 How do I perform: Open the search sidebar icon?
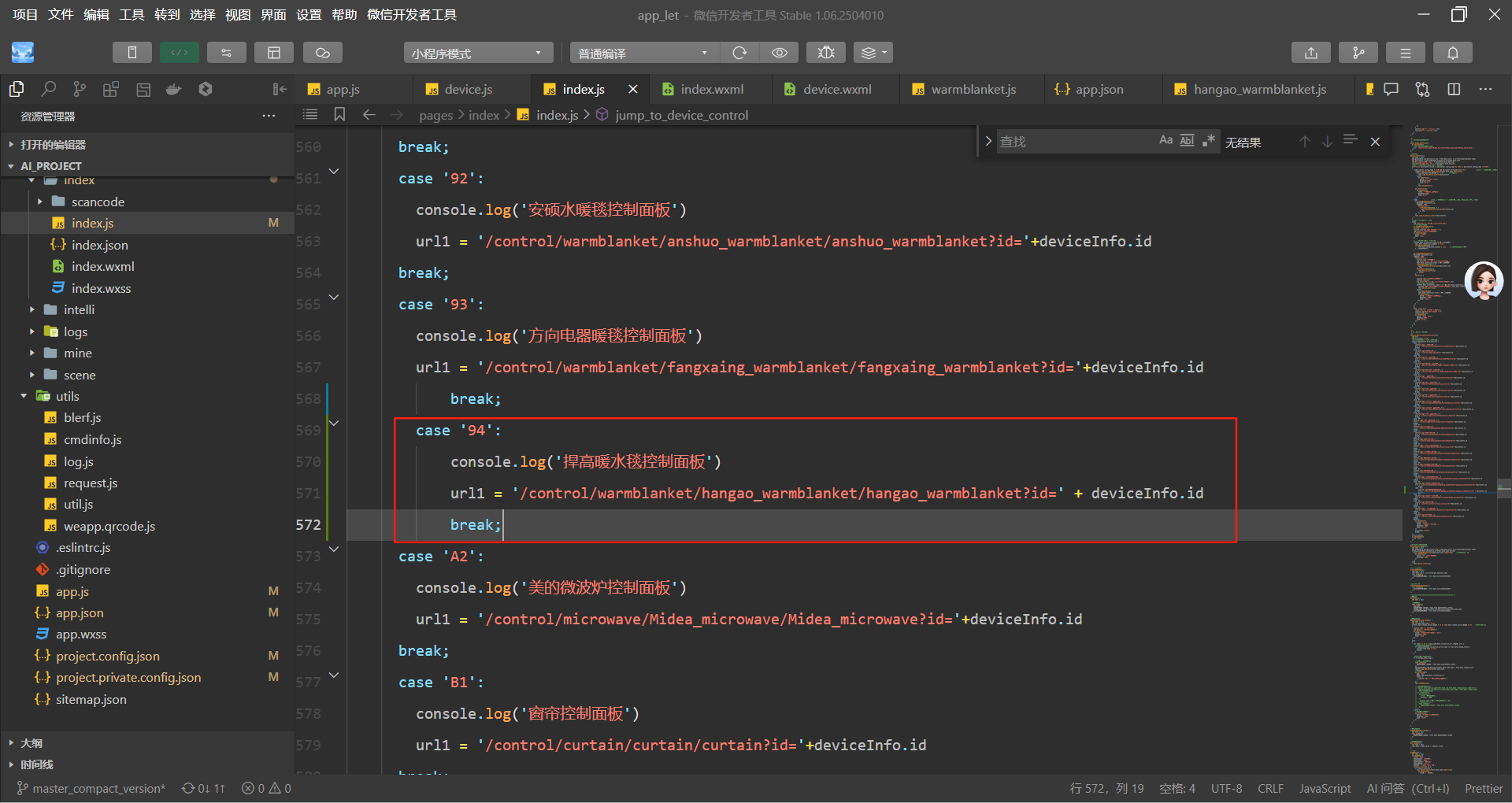[49, 89]
